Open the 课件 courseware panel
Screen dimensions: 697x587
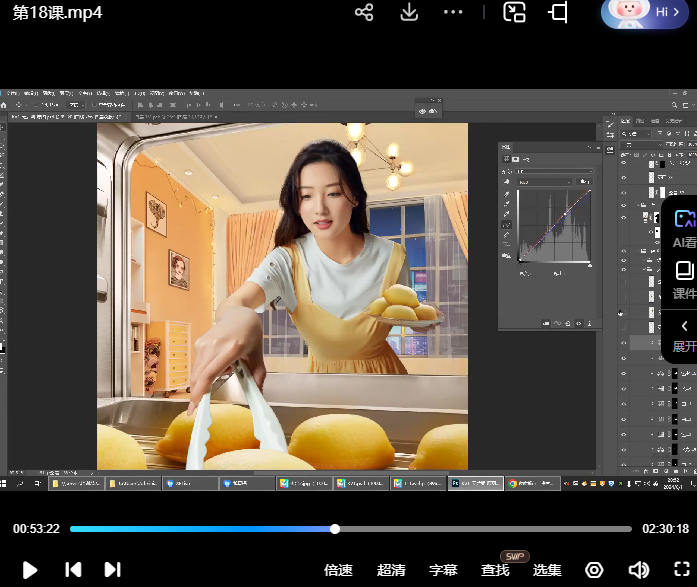[x=684, y=279]
